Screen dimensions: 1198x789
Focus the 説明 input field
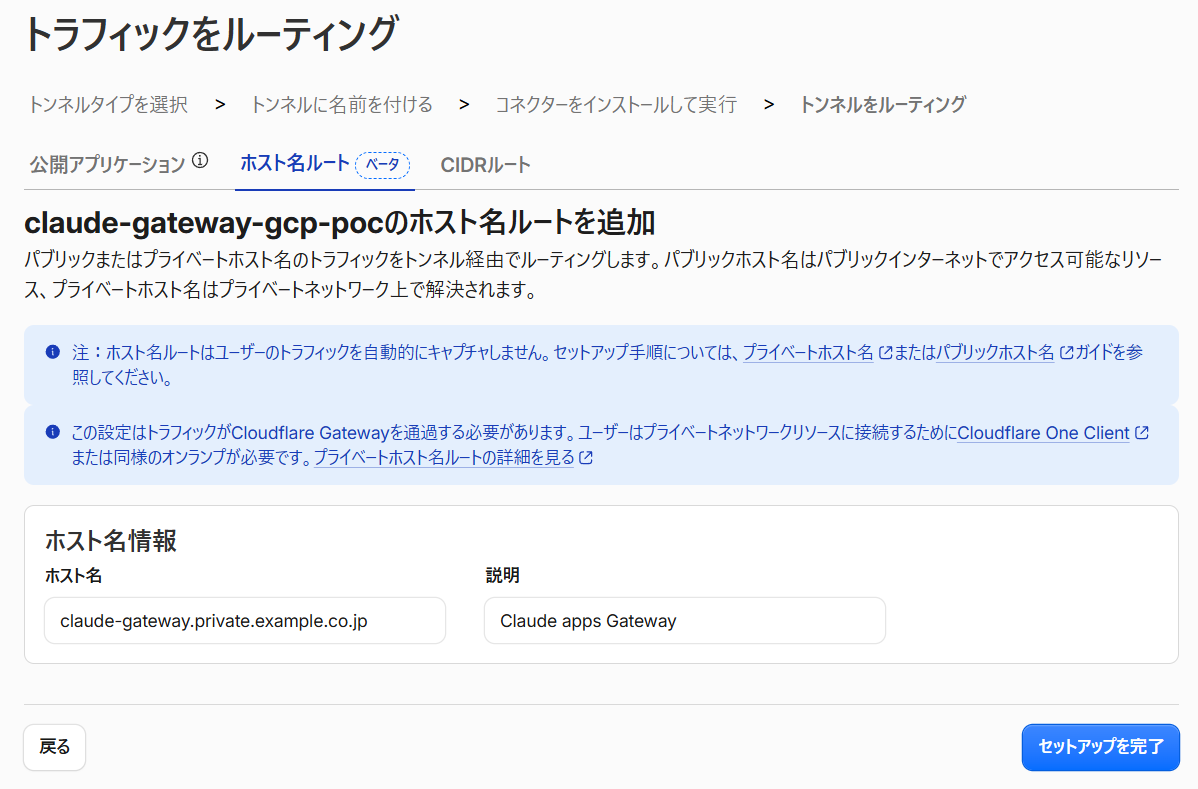coord(685,620)
